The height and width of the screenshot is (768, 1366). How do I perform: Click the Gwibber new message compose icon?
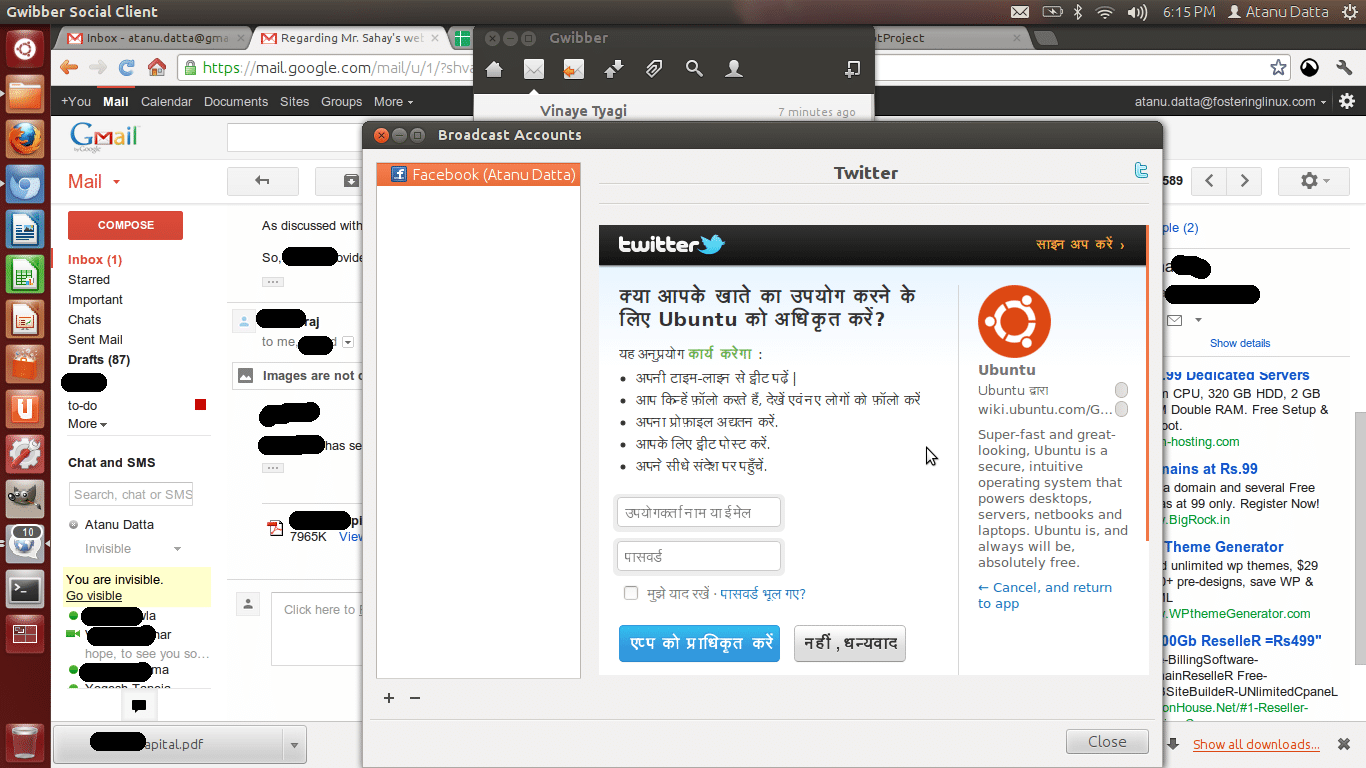pos(853,69)
